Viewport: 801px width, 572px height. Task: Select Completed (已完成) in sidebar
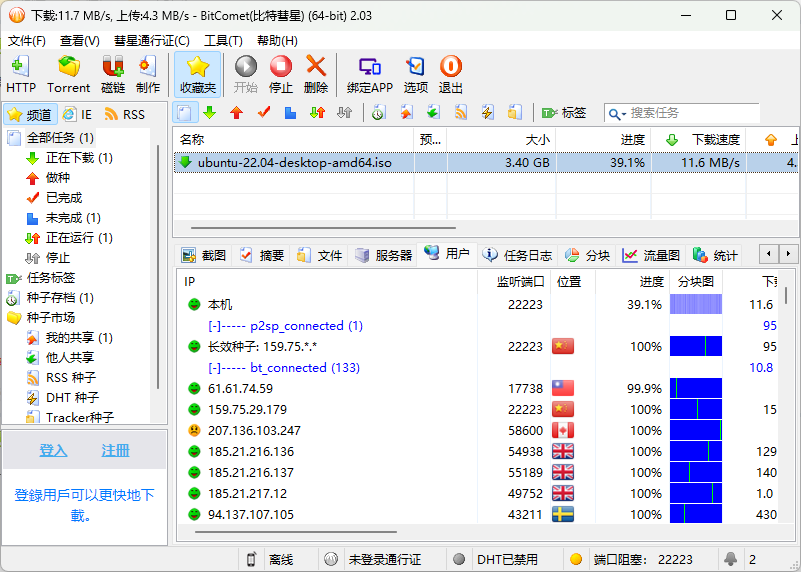click(x=63, y=198)
